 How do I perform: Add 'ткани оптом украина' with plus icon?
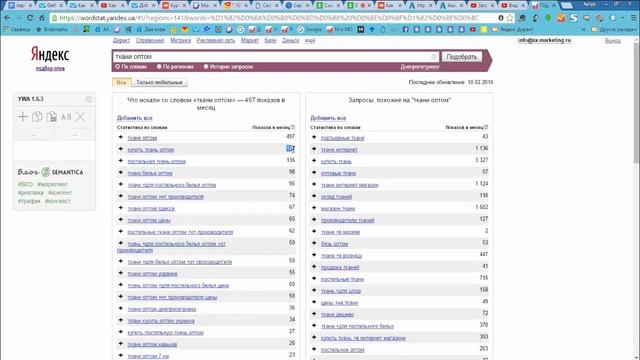pyautogui.click(x=120, y=273)
